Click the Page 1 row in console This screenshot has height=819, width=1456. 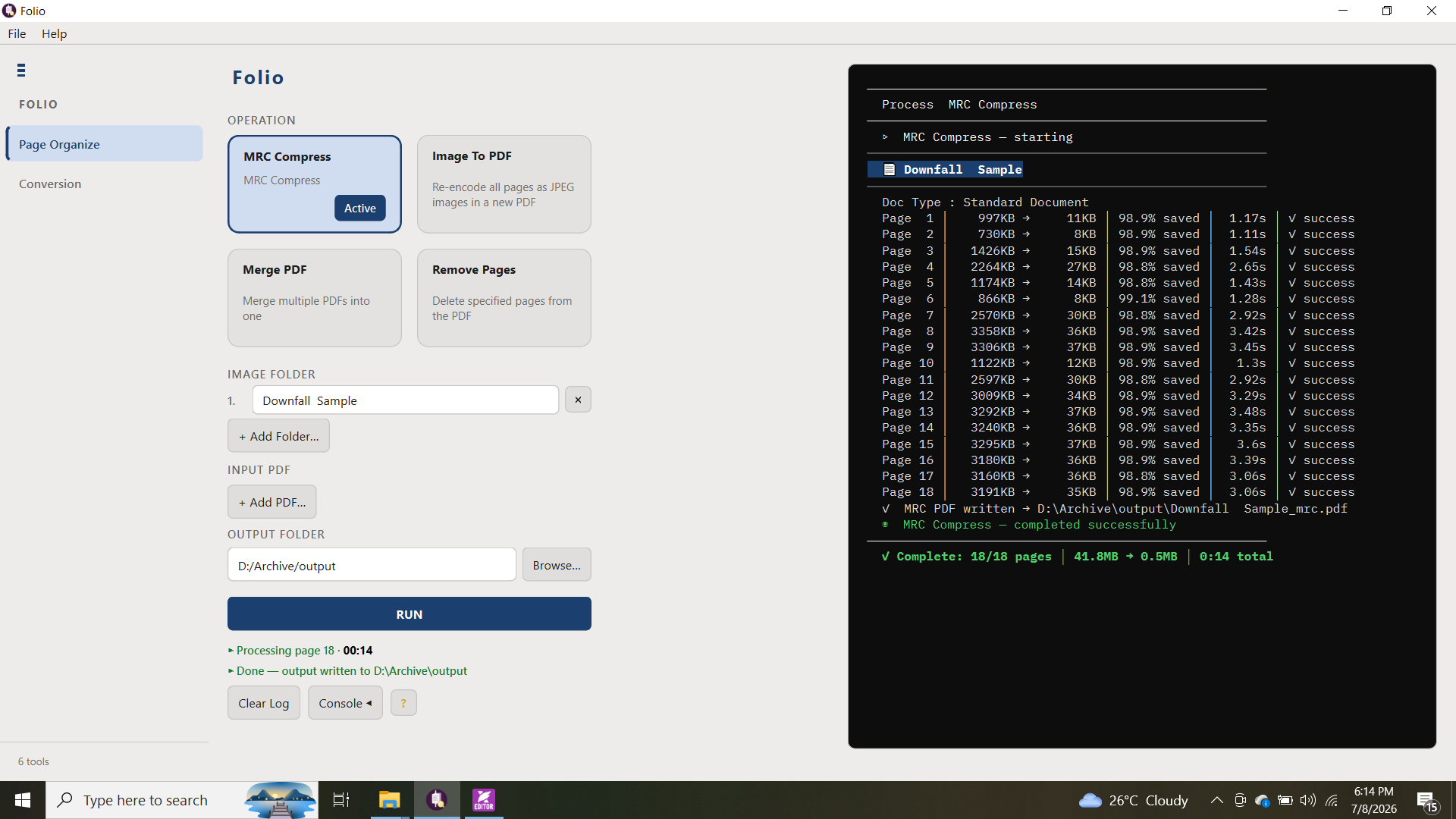[x=1118, y=218]
